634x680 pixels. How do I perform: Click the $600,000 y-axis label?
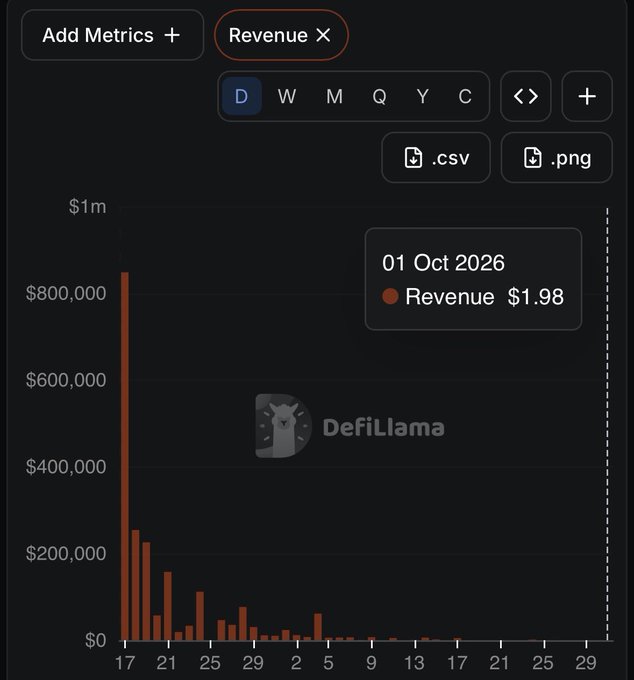66,380
